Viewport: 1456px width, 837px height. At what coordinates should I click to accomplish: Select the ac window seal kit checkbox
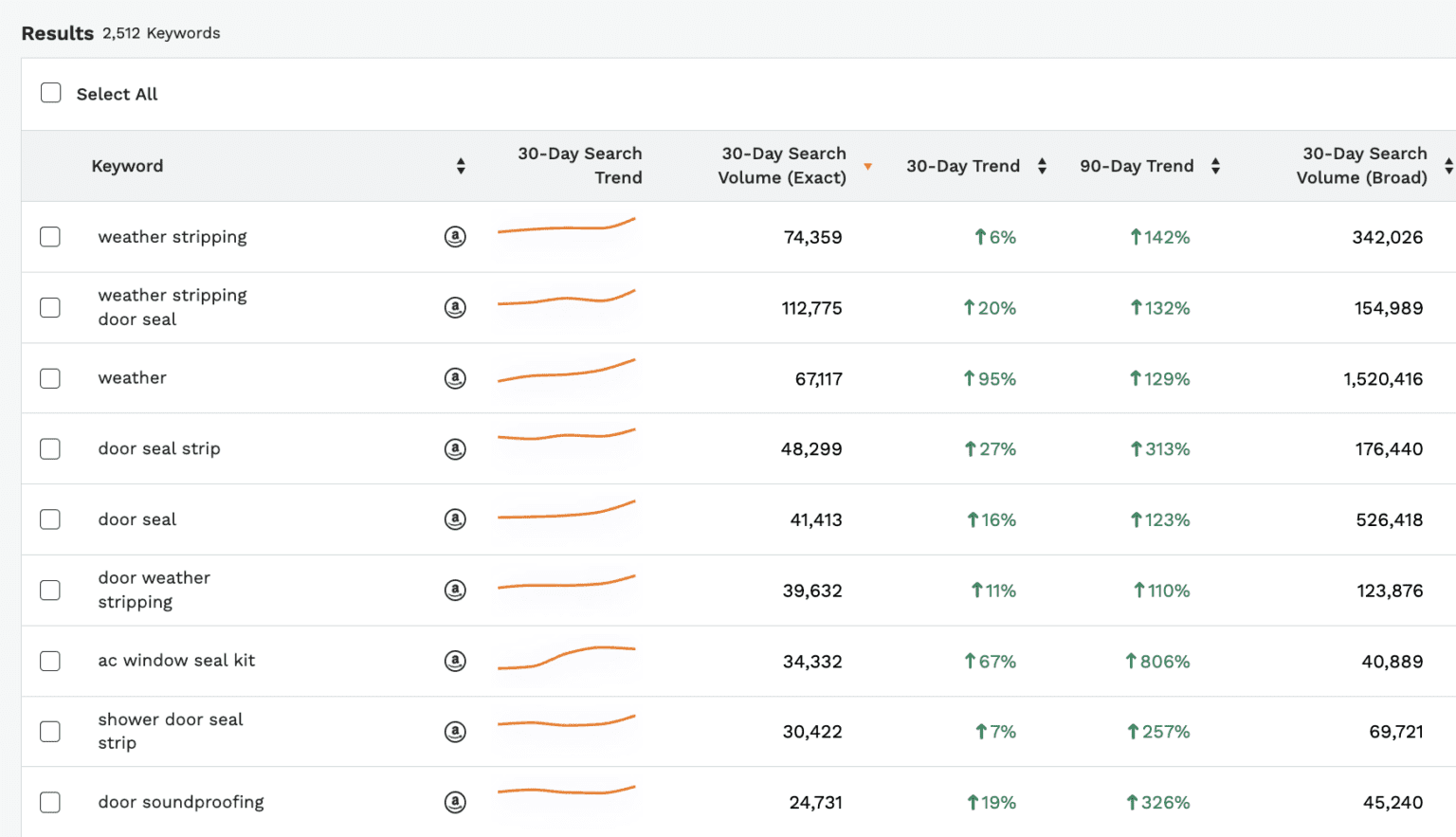[50, 661]
